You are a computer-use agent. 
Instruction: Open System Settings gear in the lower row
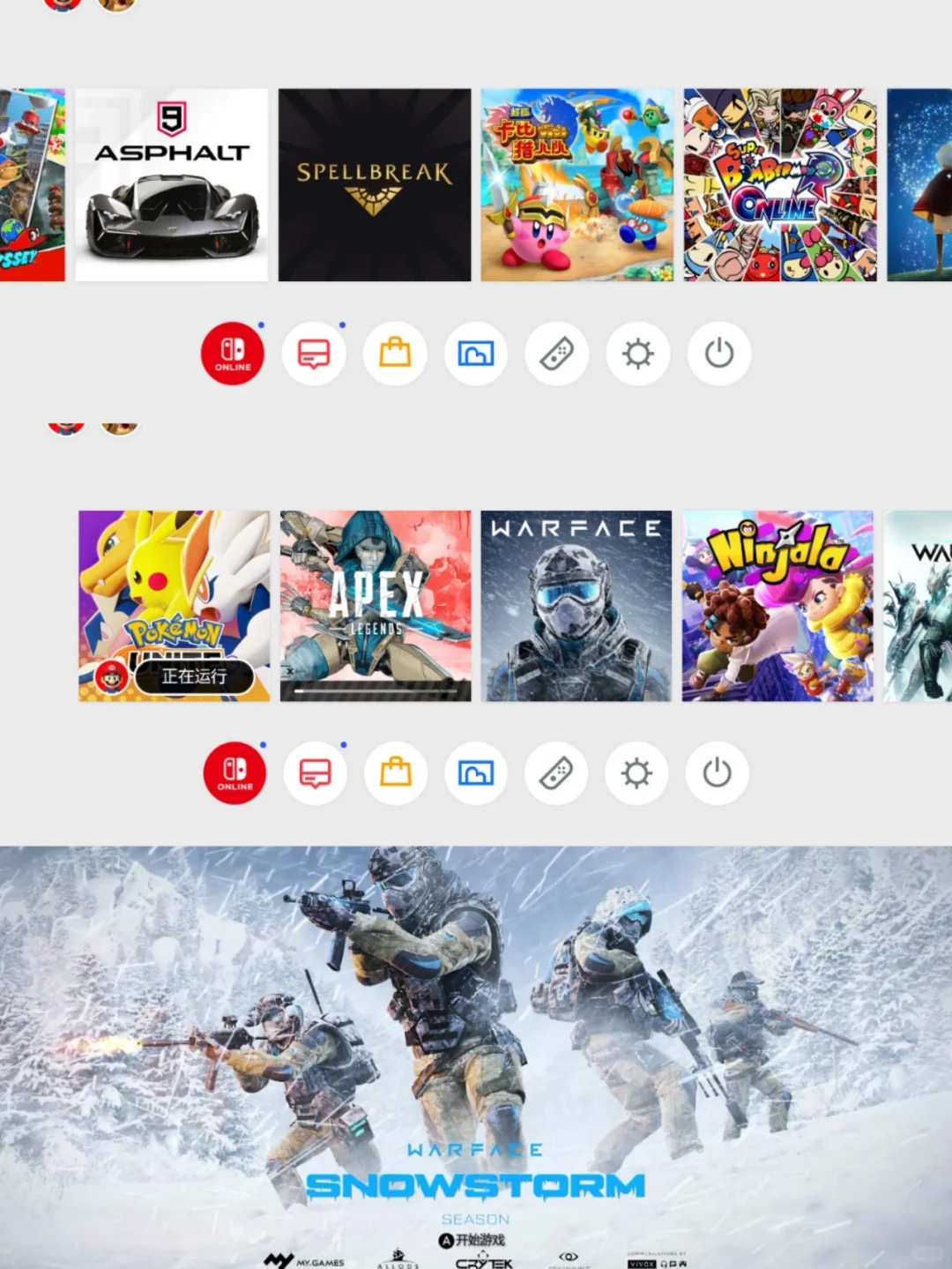(636, 773)
